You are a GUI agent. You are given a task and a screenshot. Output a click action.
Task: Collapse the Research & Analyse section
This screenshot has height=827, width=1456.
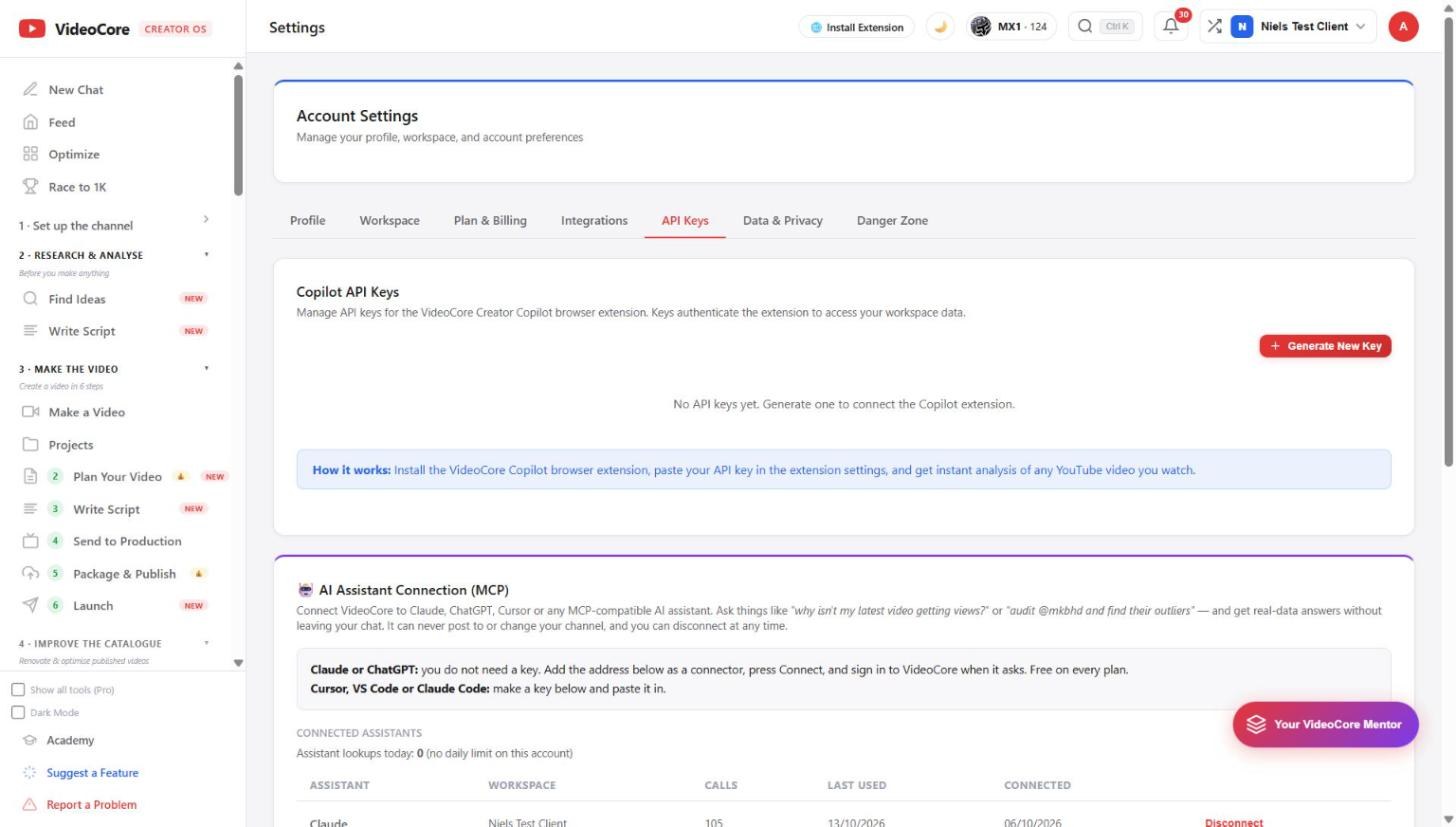pyautogui.click(x=115, y=255)
